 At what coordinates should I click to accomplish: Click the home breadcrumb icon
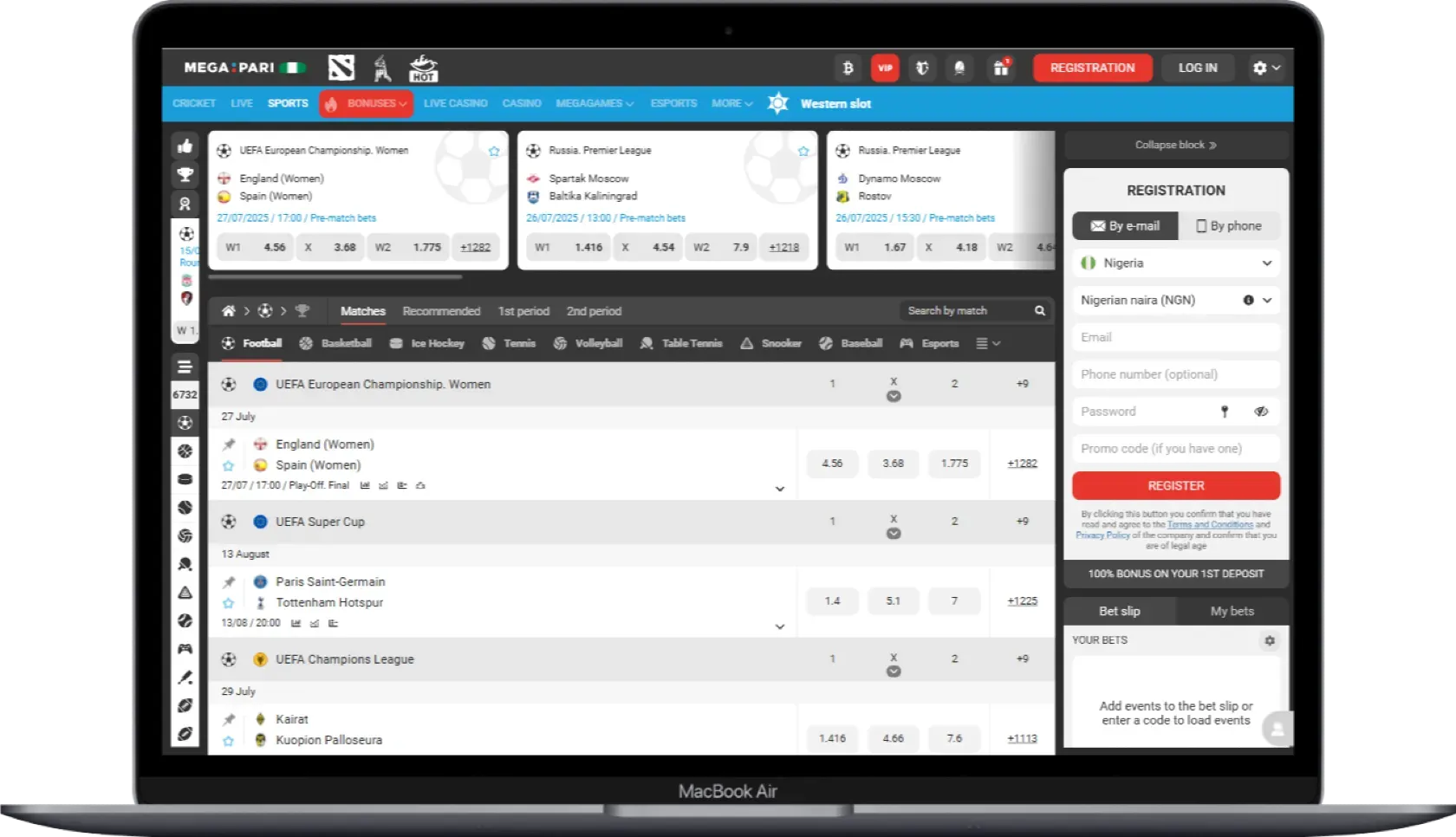pyautogui.click(x=228, y=311)
